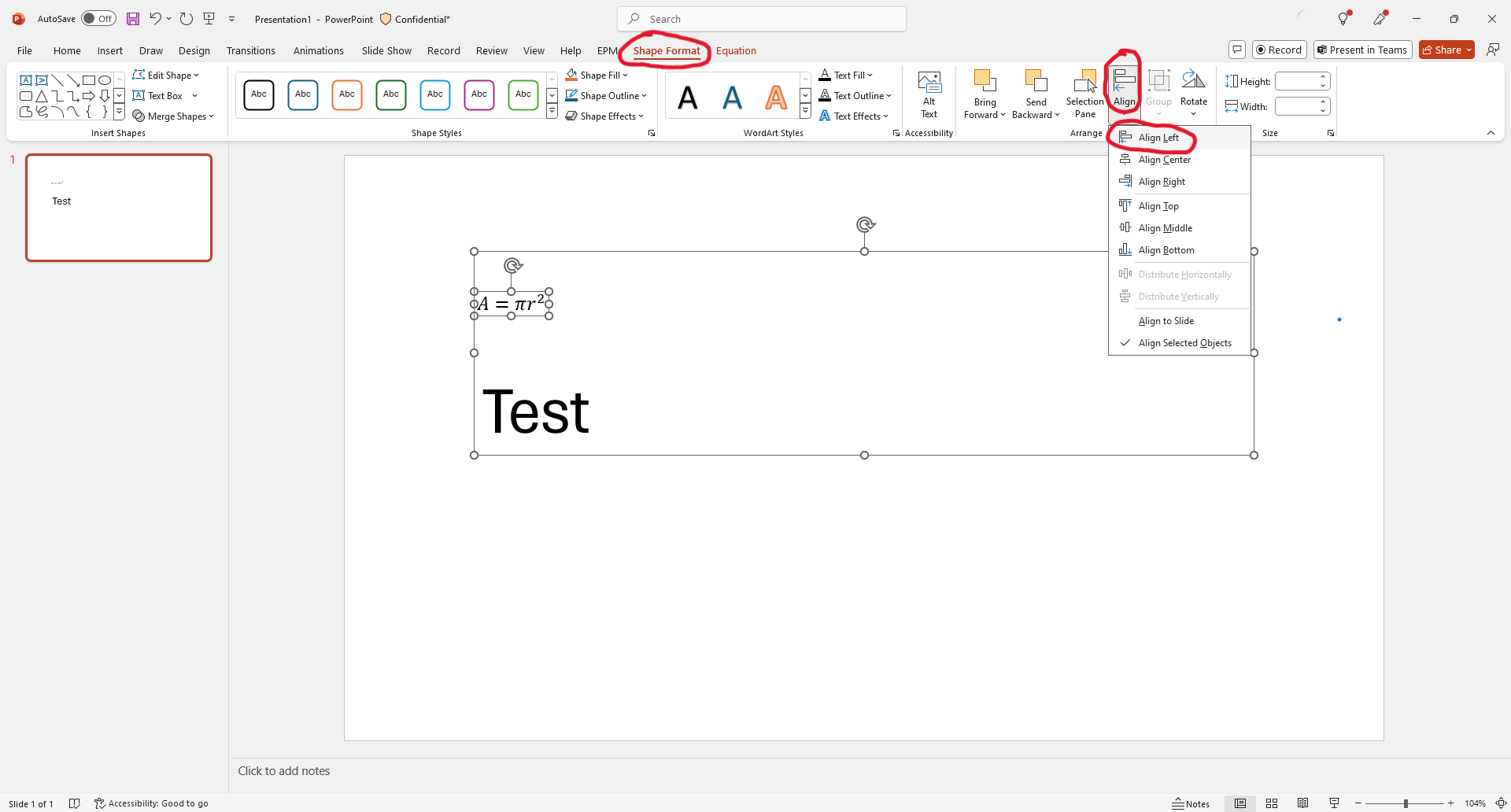Click the Undo arrow icon
This screenshot has height=812, width=1511.
coord(155,19)
